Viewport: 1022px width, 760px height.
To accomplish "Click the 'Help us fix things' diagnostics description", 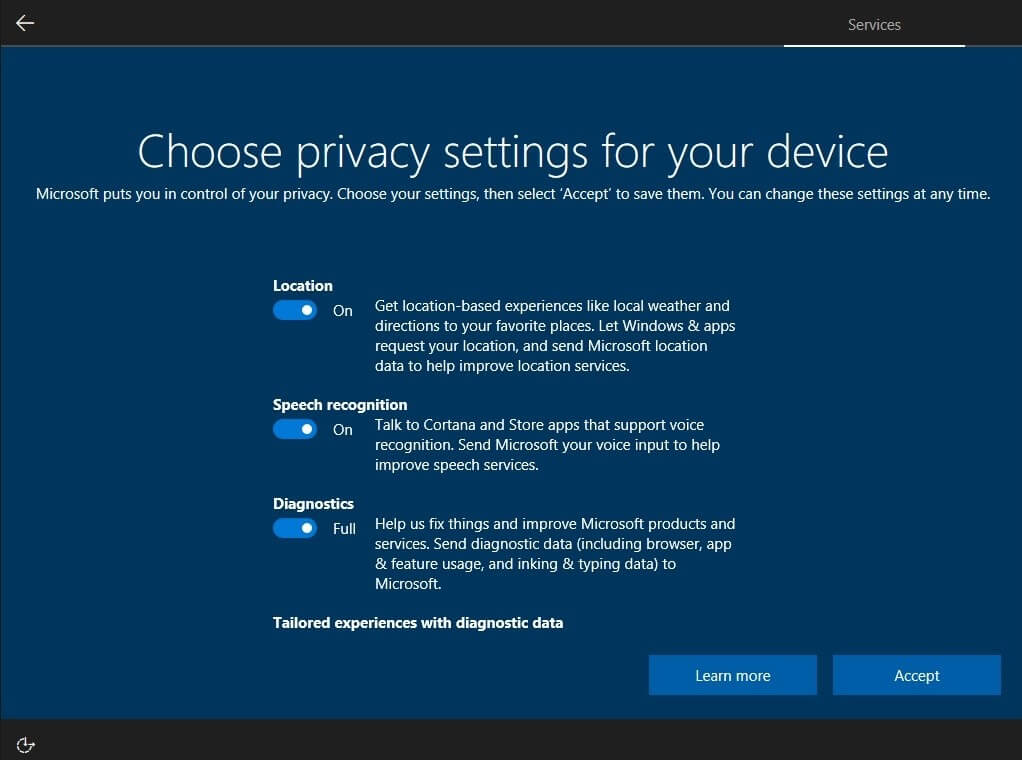I will 555,553.
